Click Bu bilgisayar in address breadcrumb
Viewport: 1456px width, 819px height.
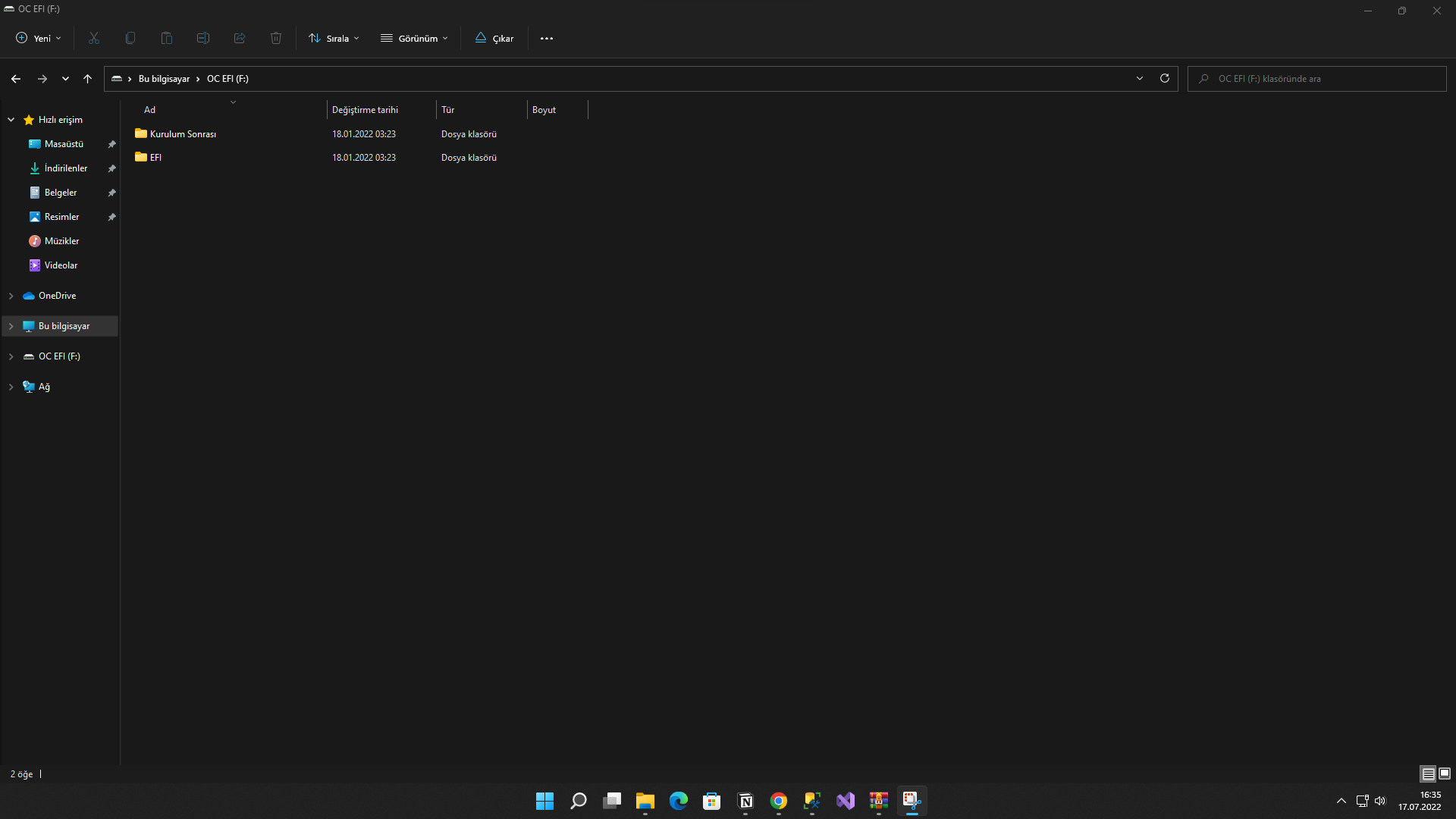[x=164, y=79]
